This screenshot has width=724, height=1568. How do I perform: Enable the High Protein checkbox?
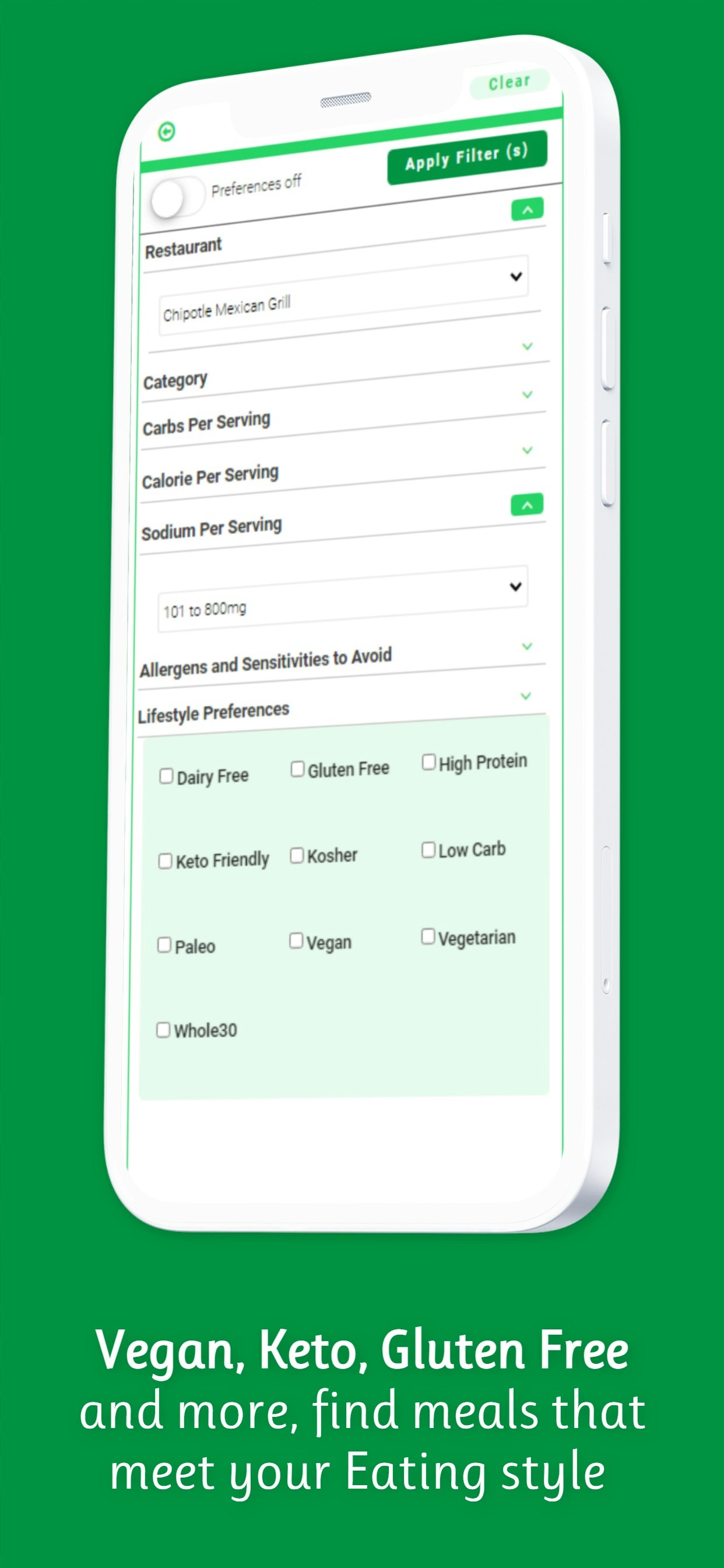pos(429,762)
